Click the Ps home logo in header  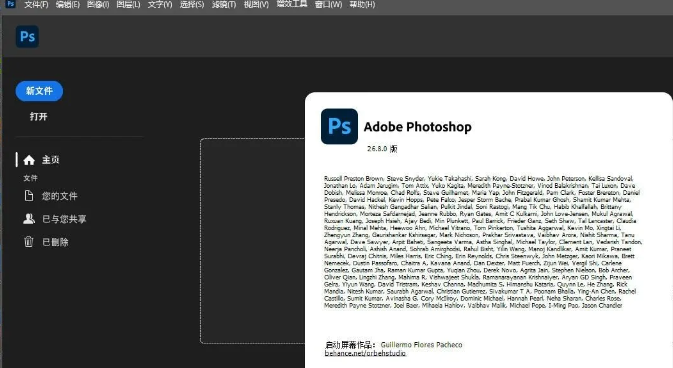[27, 36]
